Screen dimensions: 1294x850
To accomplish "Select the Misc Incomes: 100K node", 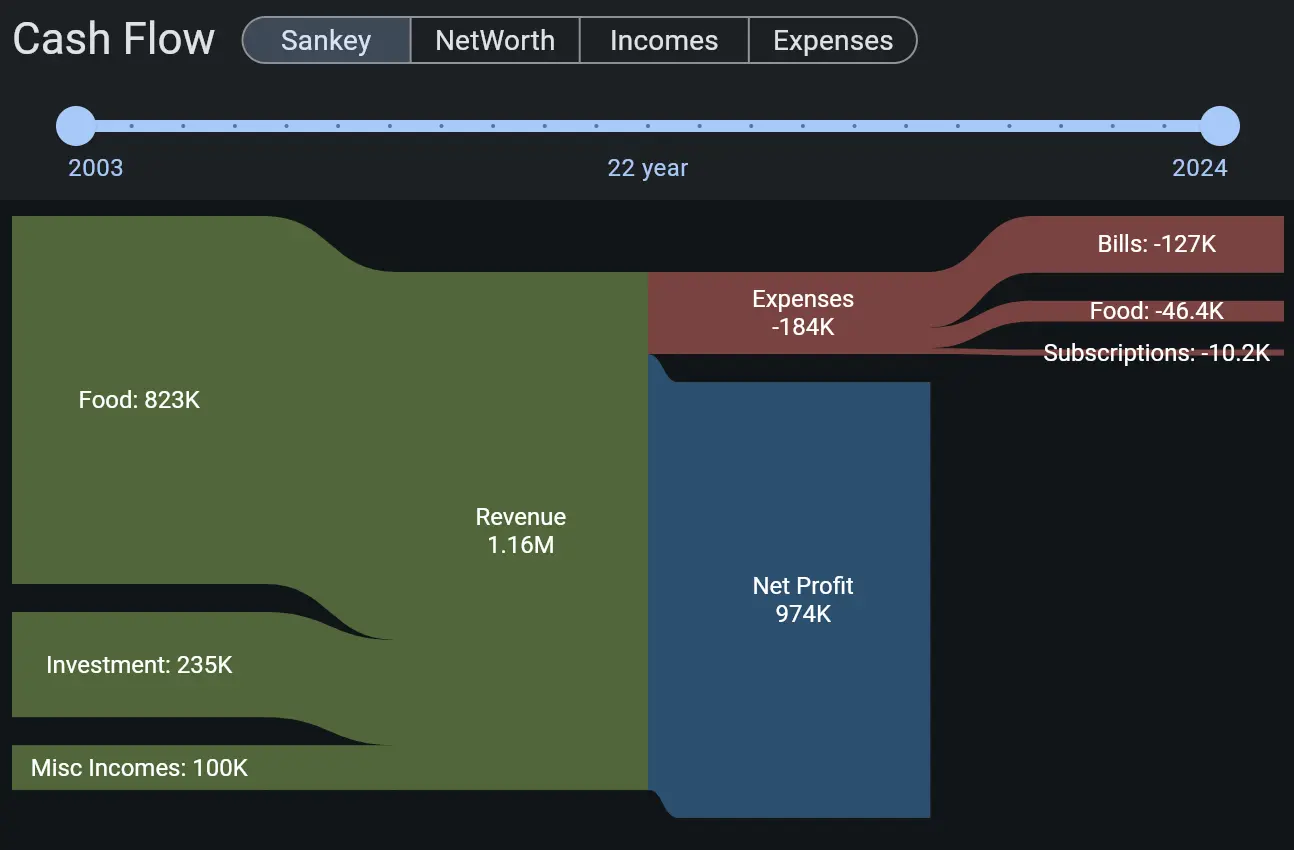I will (140, 768).
